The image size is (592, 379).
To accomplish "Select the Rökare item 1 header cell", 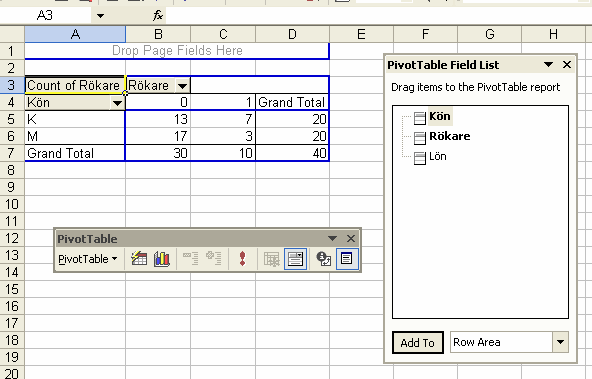I will coord(223,102).
